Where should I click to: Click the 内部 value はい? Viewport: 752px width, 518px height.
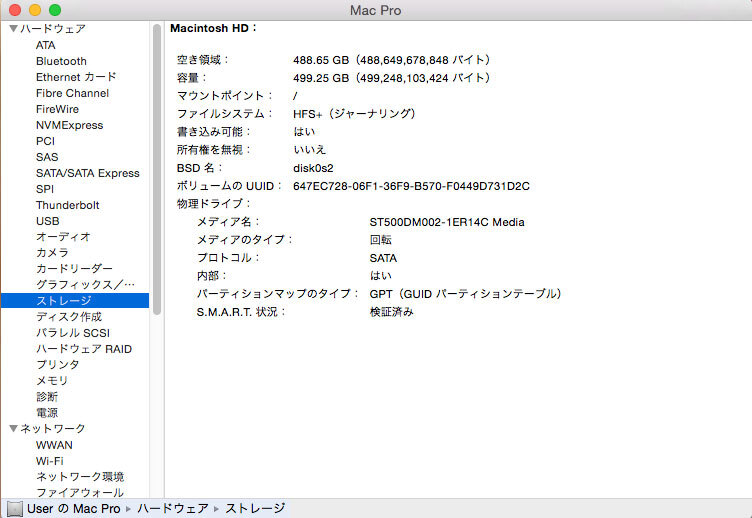click(381, 276)
